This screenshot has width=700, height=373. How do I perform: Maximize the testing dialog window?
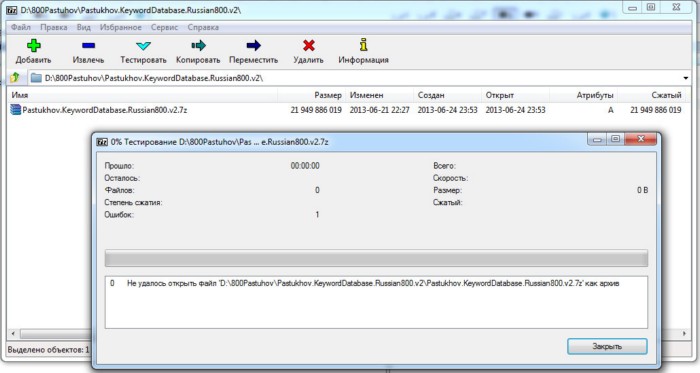point(615,139)
